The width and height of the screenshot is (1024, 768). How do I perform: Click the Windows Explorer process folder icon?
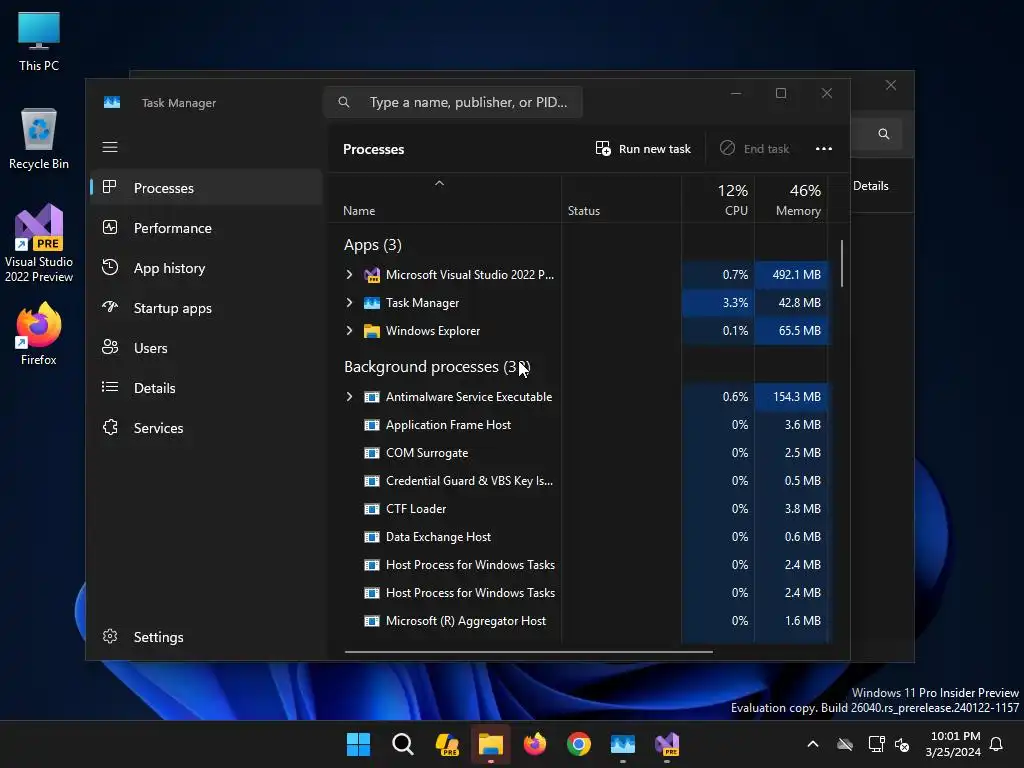click(x=372, y=331)
